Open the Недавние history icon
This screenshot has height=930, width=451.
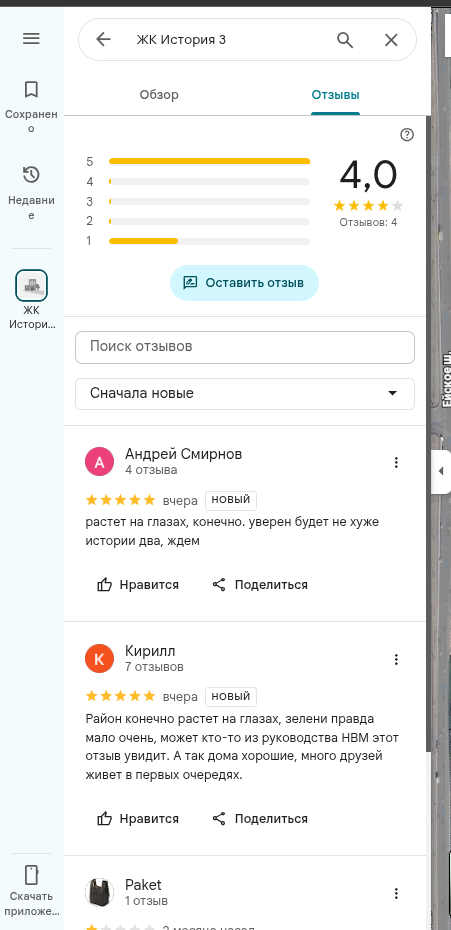[31, 174]
